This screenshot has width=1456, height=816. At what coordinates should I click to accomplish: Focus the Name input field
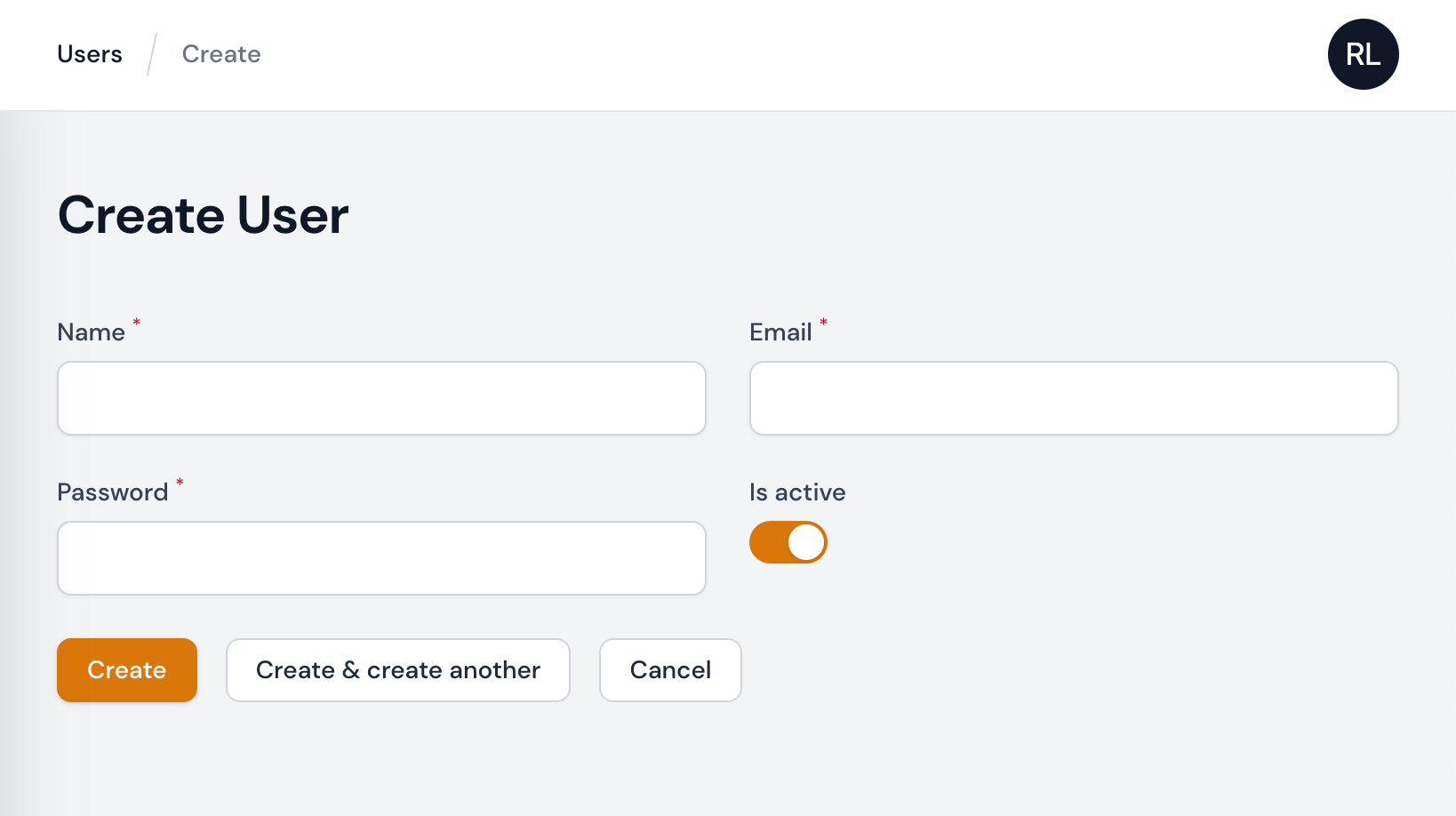[x=381, y=398]
